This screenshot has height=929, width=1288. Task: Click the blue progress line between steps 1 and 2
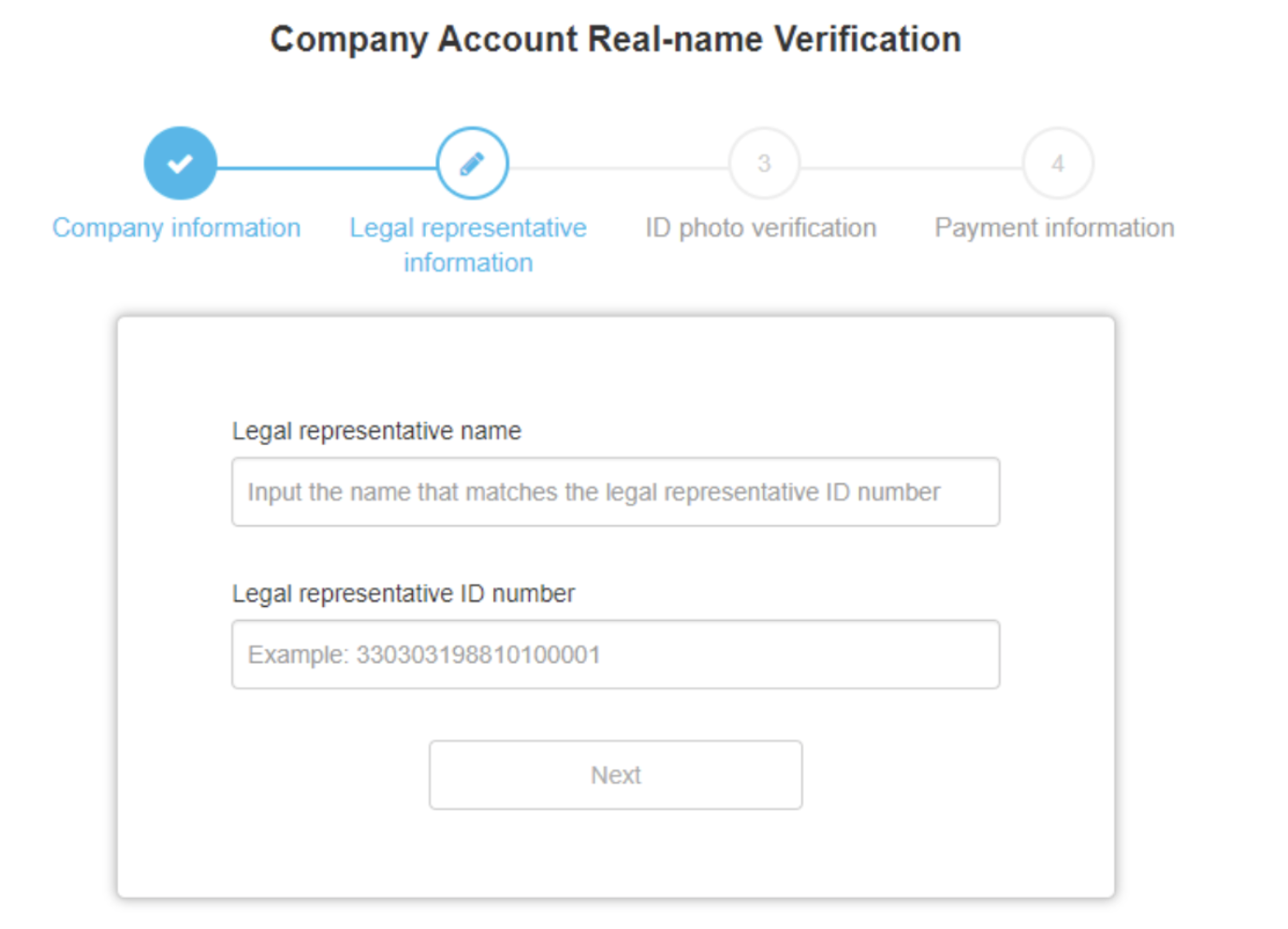pyautogui.click(x=326, y=169)
